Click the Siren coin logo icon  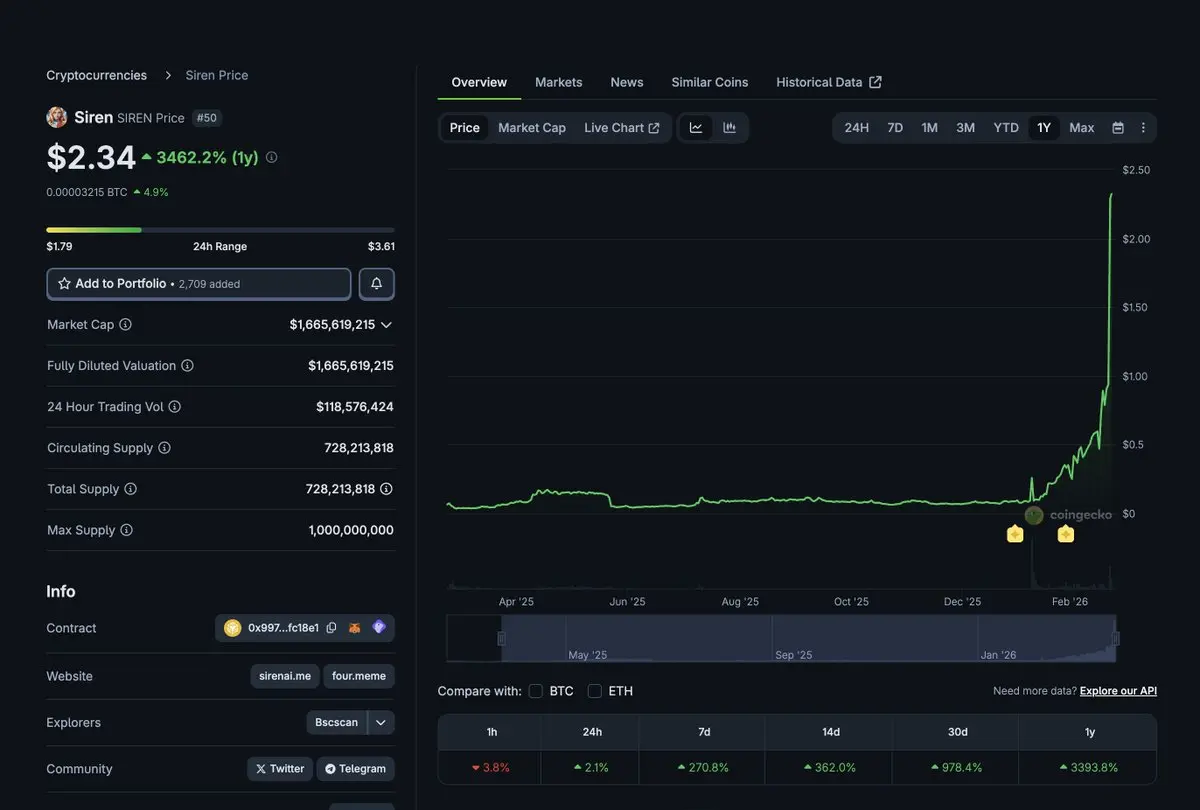[x=57, y=117]
